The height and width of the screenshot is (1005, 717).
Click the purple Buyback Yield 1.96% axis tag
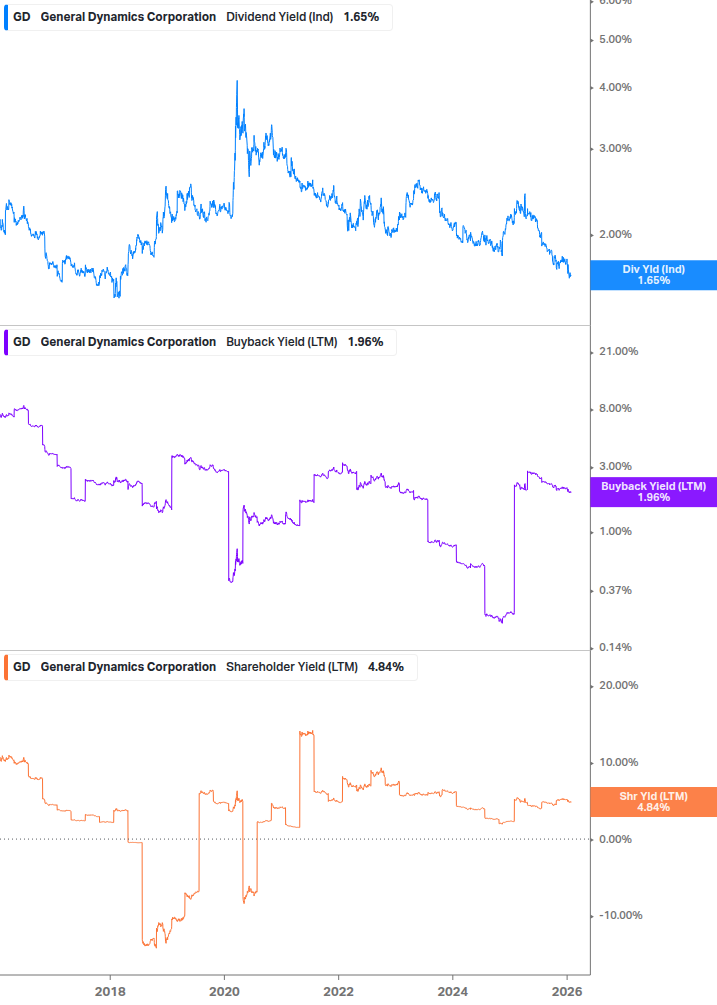[x=654, y=492]
